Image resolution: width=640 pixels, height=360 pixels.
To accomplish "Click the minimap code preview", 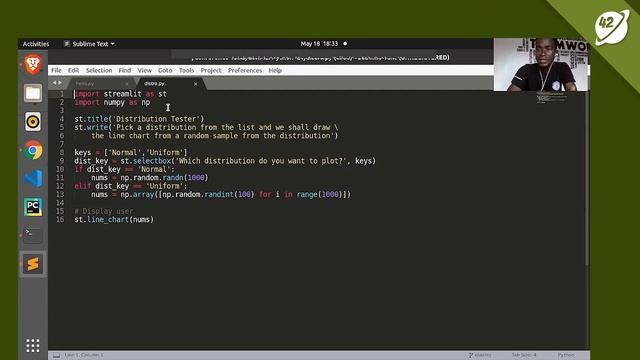I will 551,98.
